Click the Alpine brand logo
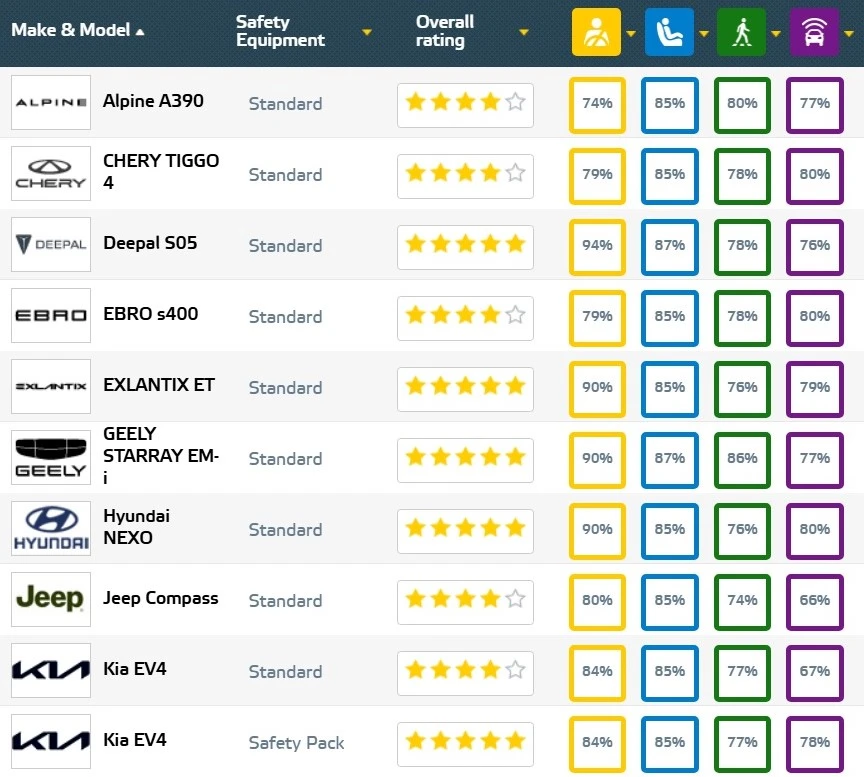The height and width of the screenshot is (777, 864). pos(51,102)
